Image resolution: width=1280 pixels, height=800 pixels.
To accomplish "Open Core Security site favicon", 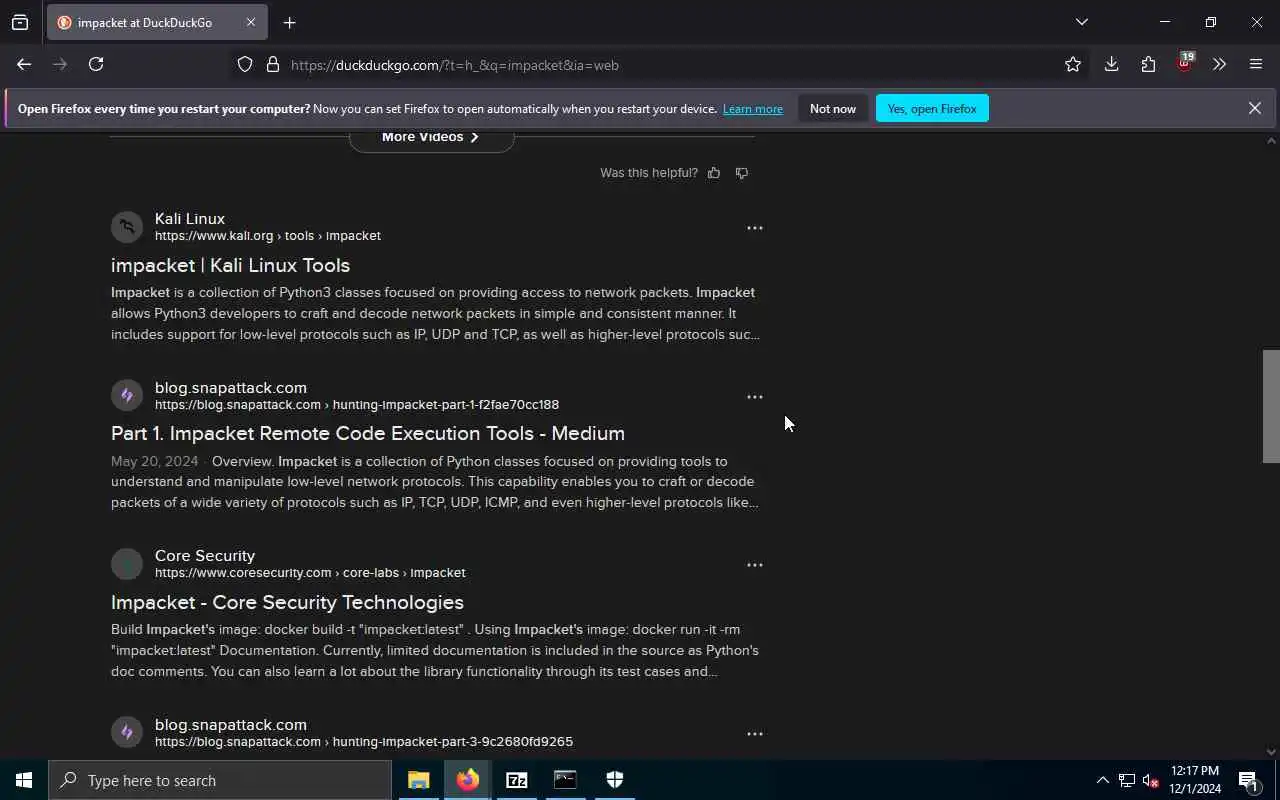I will coord(127,564).
